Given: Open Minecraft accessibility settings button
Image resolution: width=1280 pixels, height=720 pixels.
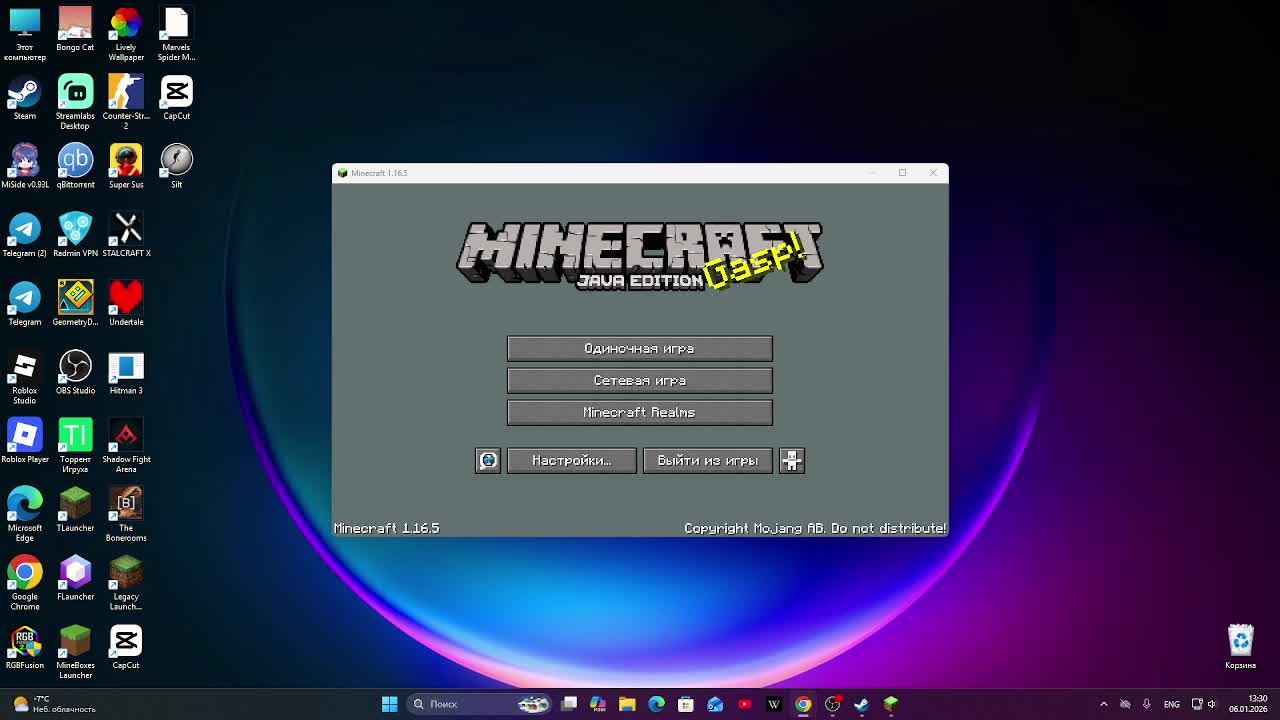Looking at the screenshot, I should [x=792, y=460].
